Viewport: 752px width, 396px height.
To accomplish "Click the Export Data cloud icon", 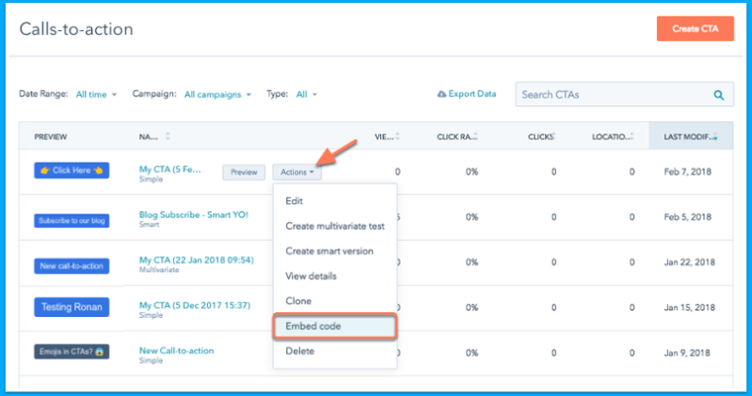I will pyautogui.click(x=442, y=94).
